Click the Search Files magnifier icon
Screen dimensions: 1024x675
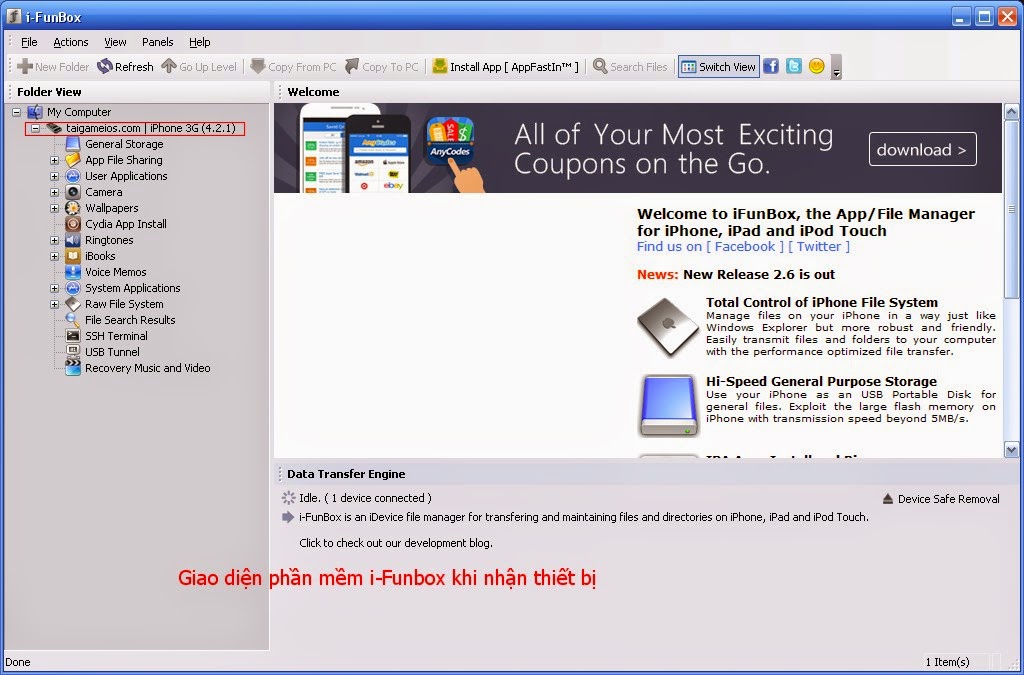coord(600,66)
